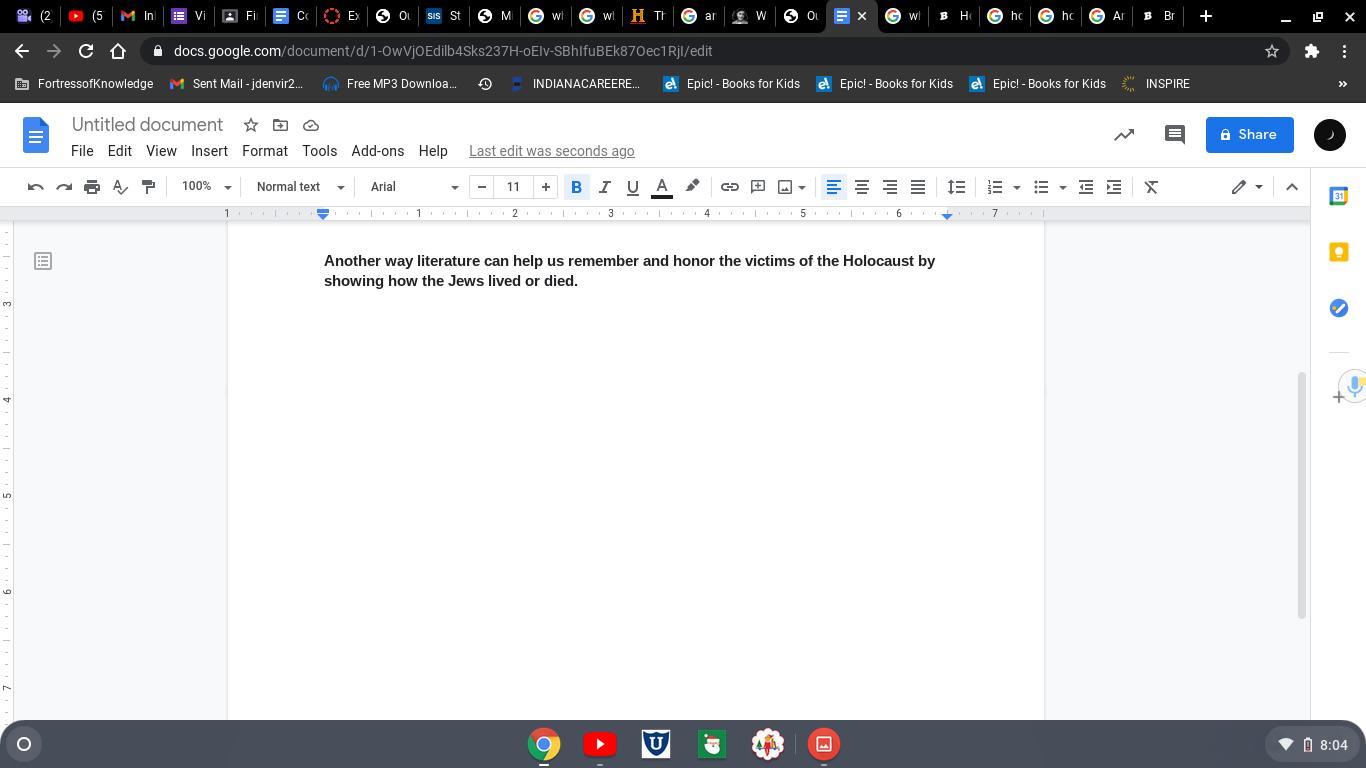Click the Increase indent icon
1366x768 pixels.
(1114, 187)
